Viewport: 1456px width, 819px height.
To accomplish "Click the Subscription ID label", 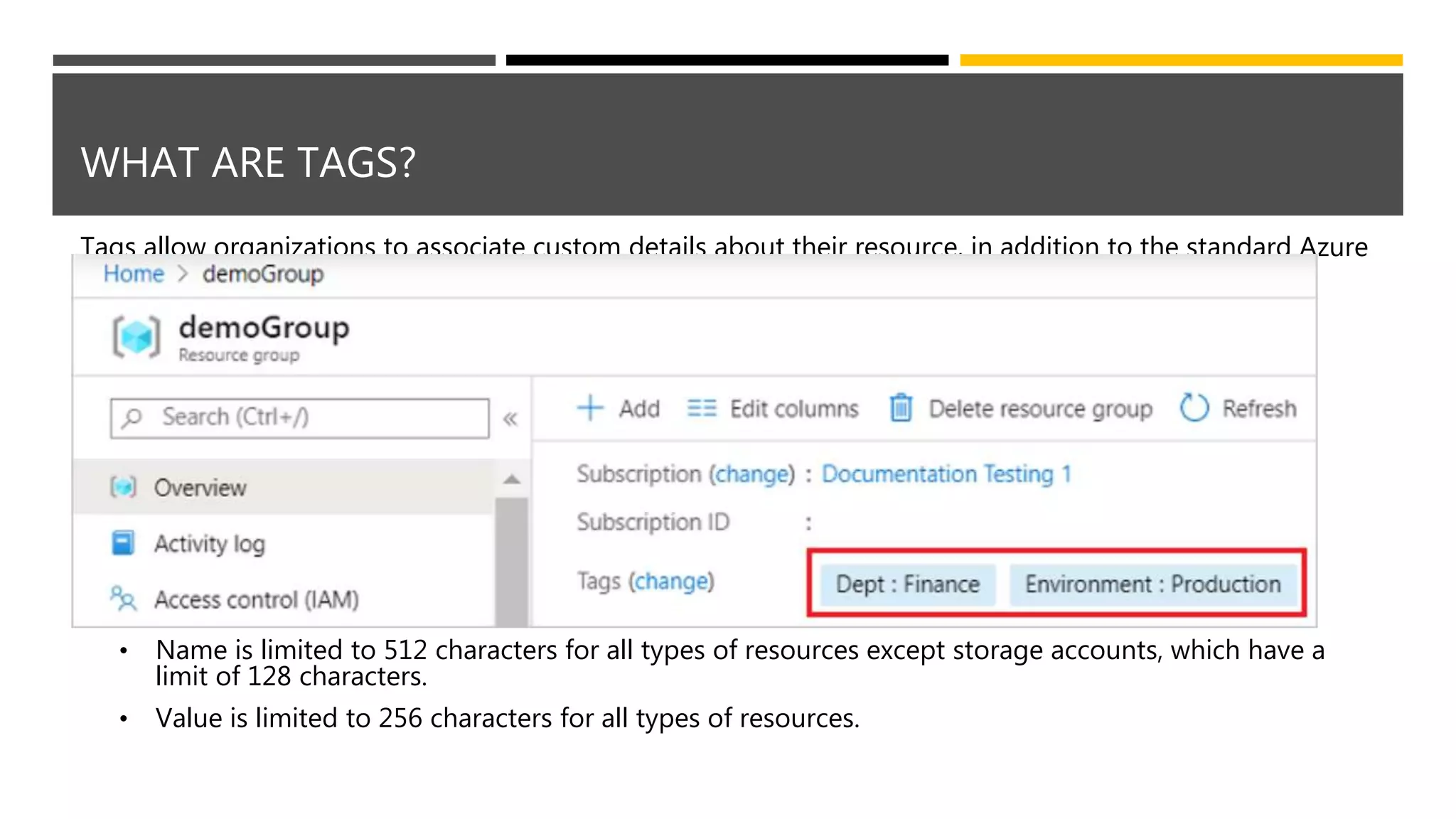I will [653, 522].
